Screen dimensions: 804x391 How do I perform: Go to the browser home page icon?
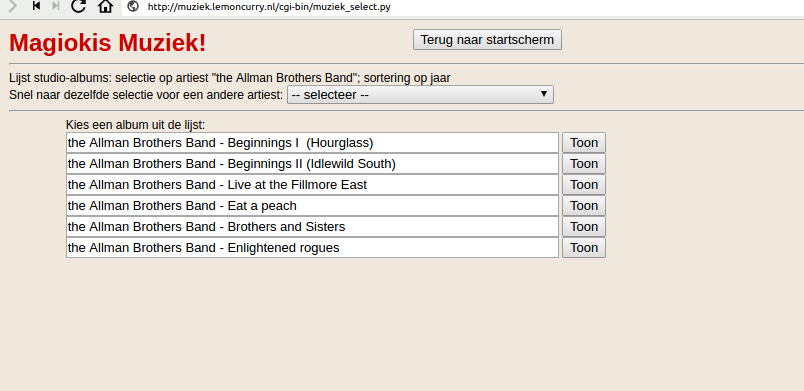105,6
